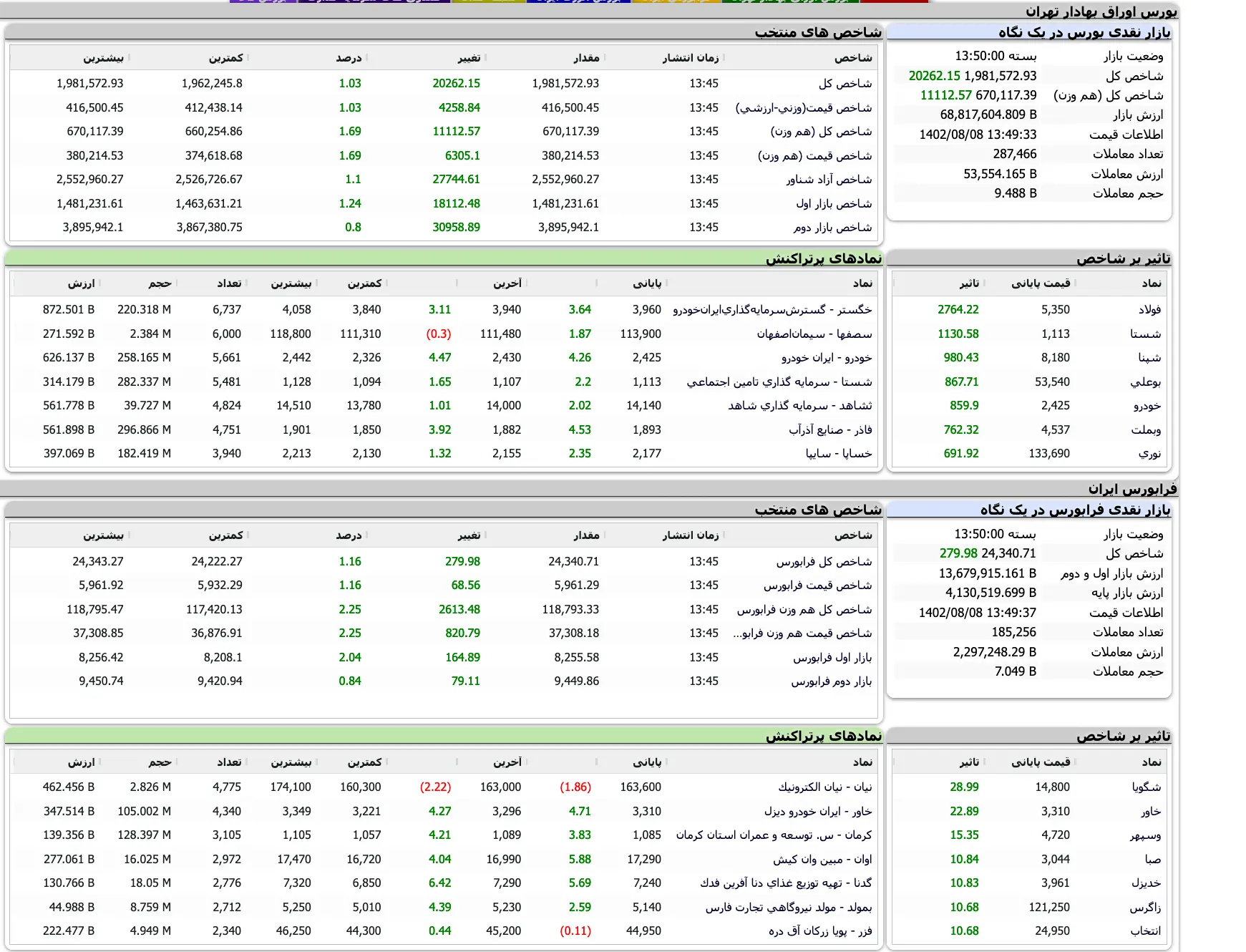Select the بازار نقدی بورس در یک نگاه header
The height and width of the screenshot is (952, 1246).
pos(1084,32)
